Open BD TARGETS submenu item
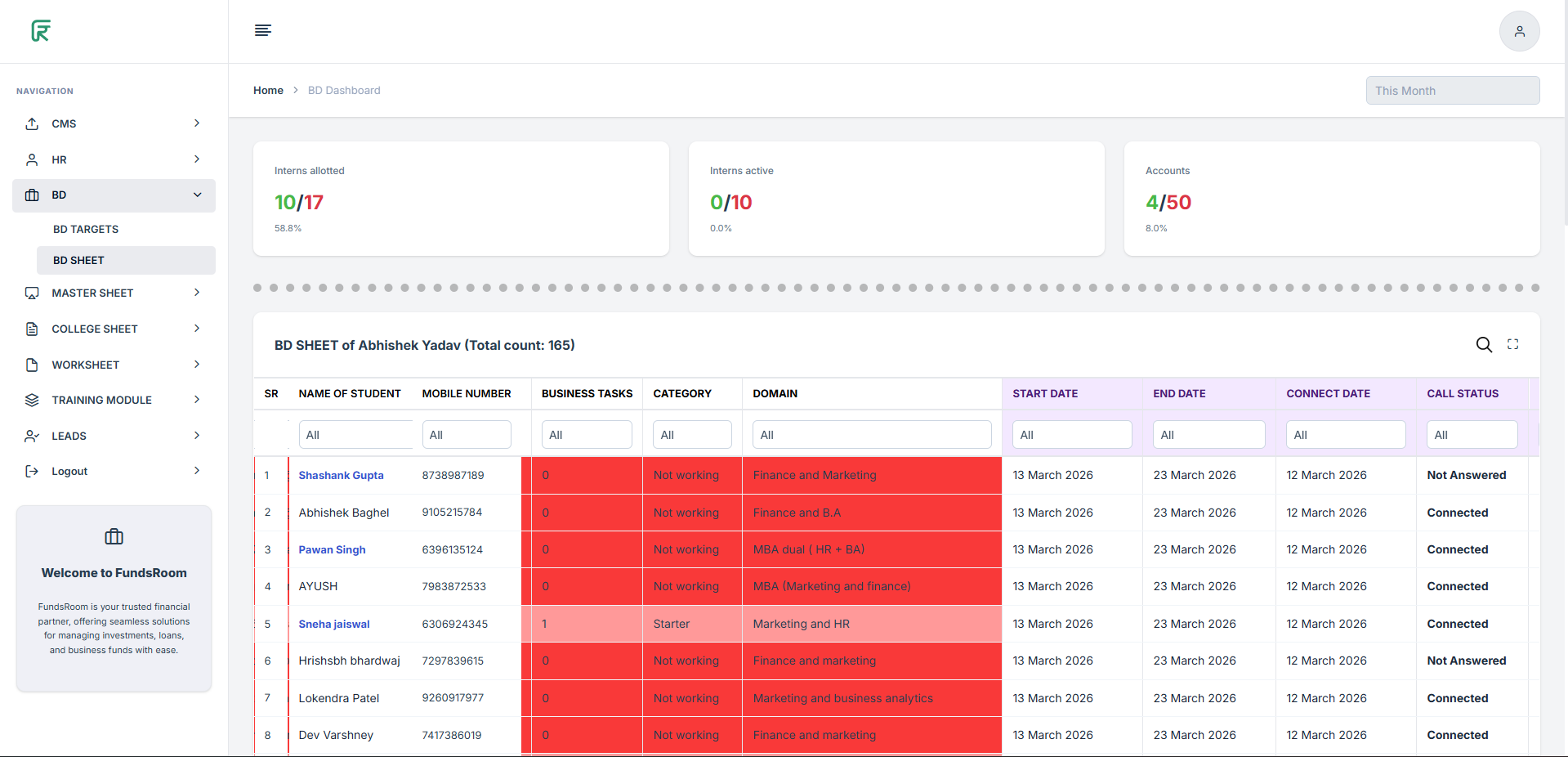 click(x=86, y=229)
